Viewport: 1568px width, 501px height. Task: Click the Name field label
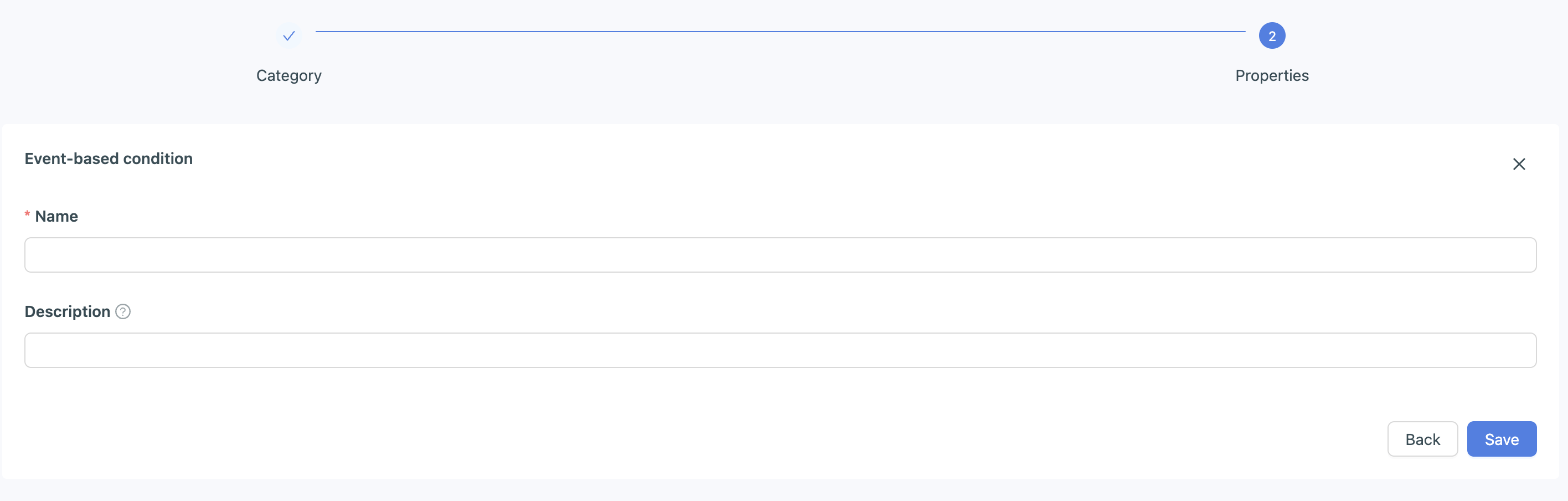[x=56, y=216]
